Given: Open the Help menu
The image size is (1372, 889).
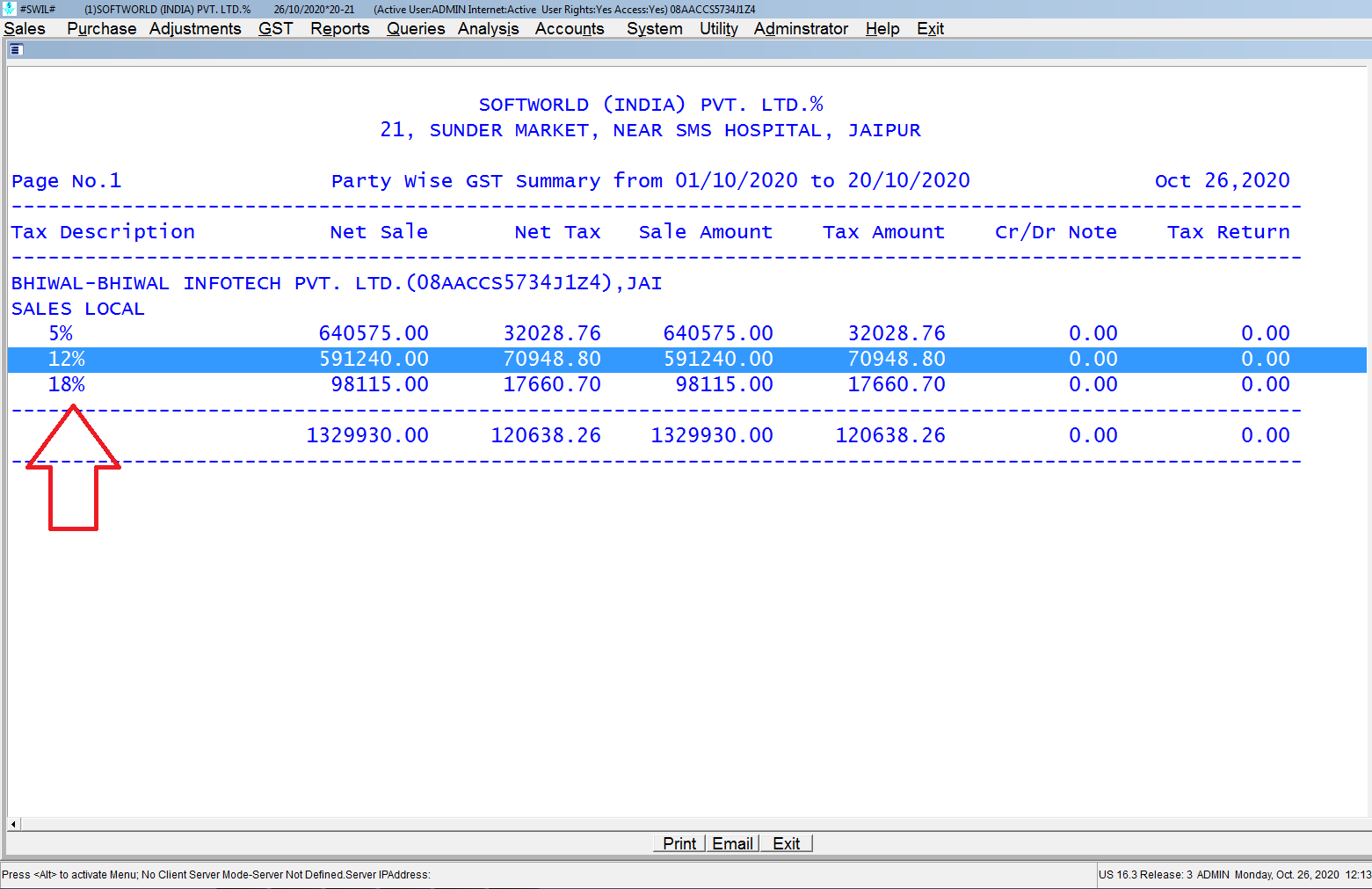Looking at the screenshot, I should tap(882, 28).
